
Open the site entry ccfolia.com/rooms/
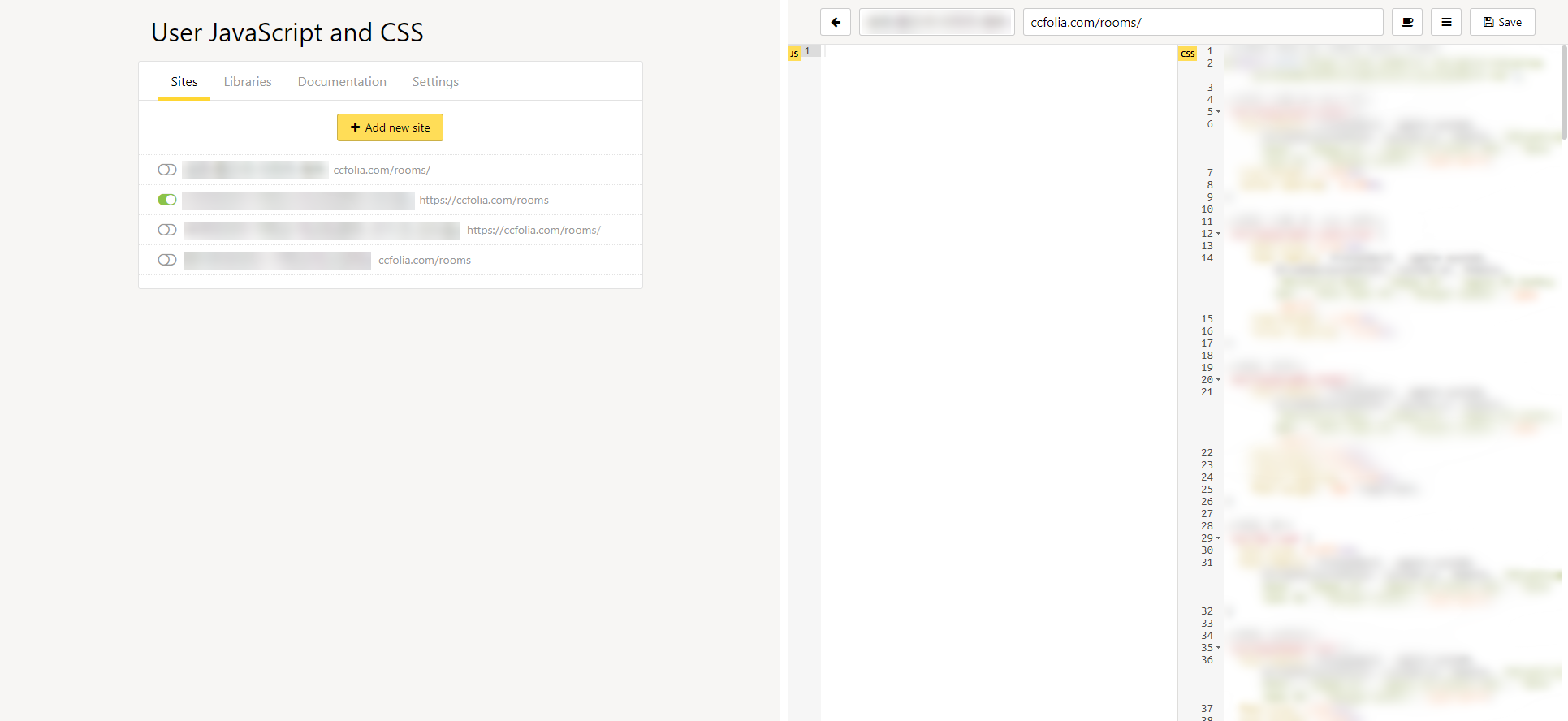coord(382,170)
